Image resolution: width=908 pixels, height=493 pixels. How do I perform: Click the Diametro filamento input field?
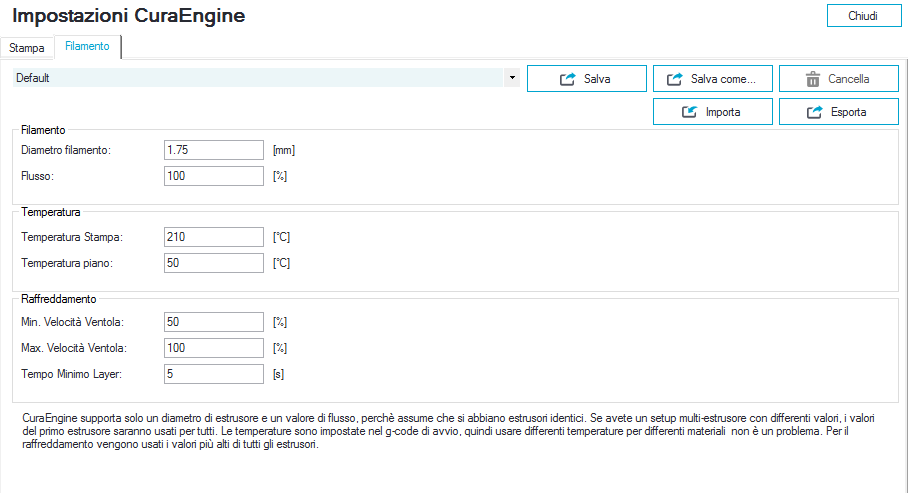[213, 150]
